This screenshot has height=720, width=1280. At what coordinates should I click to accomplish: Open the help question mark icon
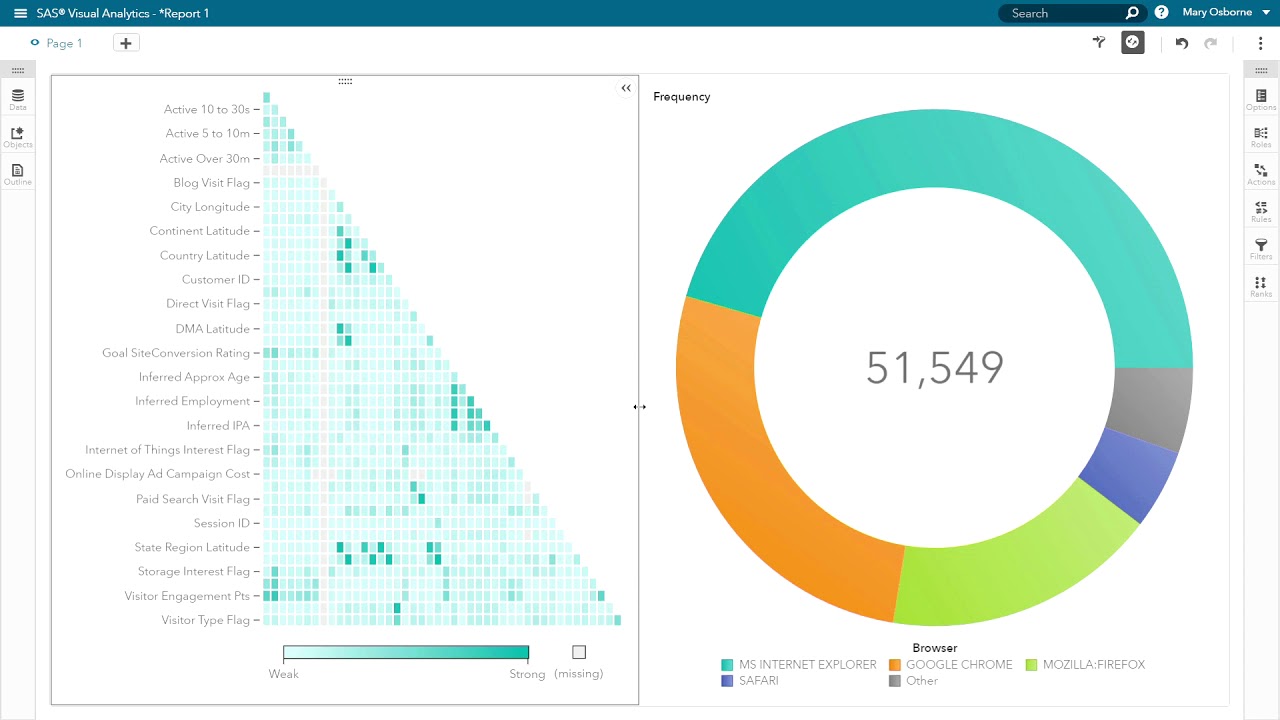1161,13
